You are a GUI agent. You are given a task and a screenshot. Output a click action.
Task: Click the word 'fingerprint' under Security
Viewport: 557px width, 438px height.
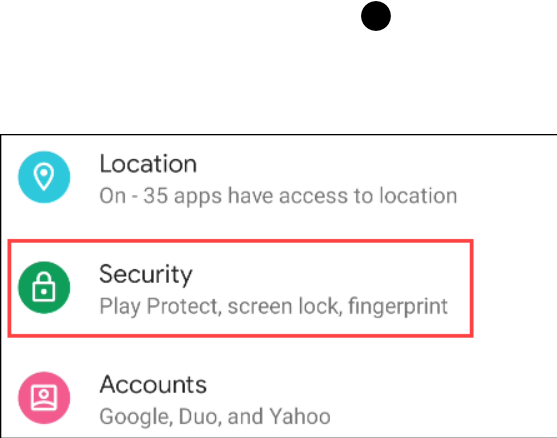click(x=398, y=306)
